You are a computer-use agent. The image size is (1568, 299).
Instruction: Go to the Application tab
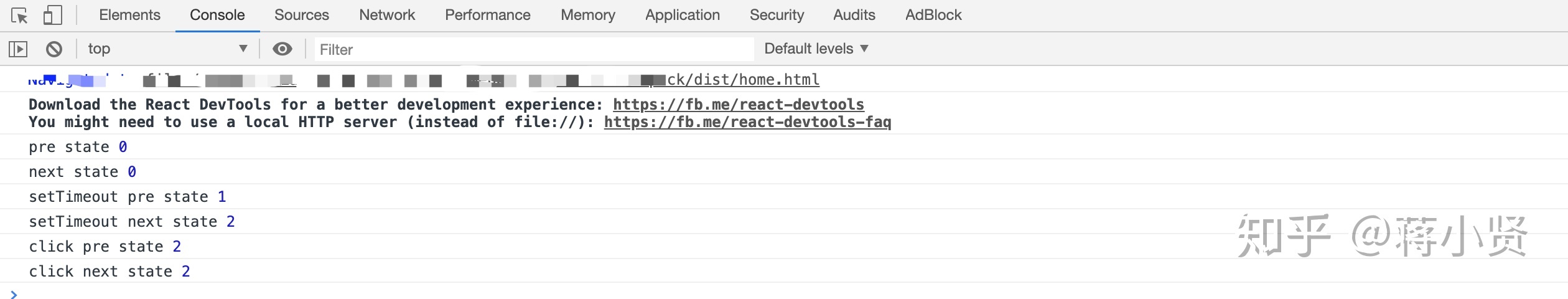(683, 15)
